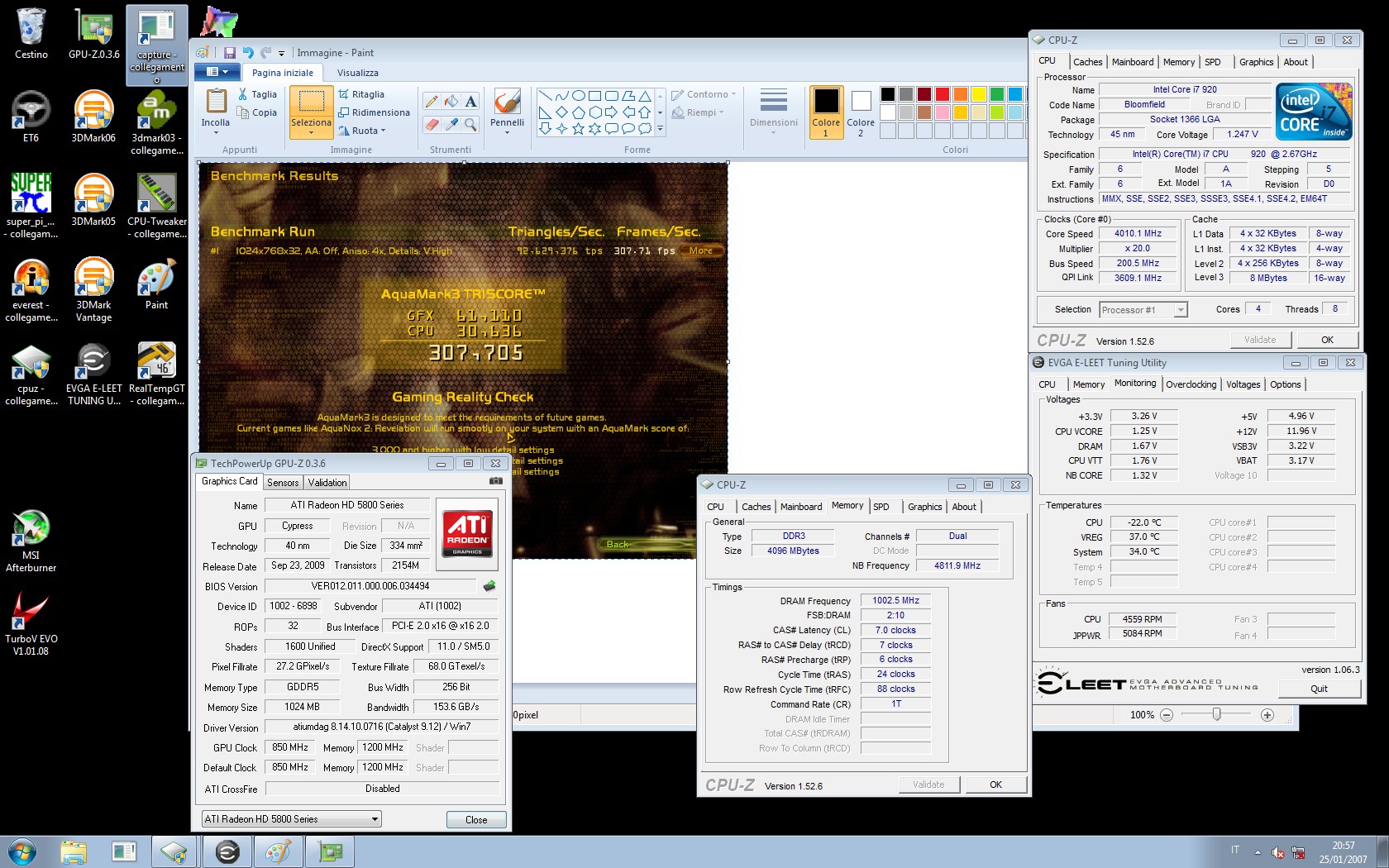Switch to the Visualizza ribbon tab

coord(357,73)
